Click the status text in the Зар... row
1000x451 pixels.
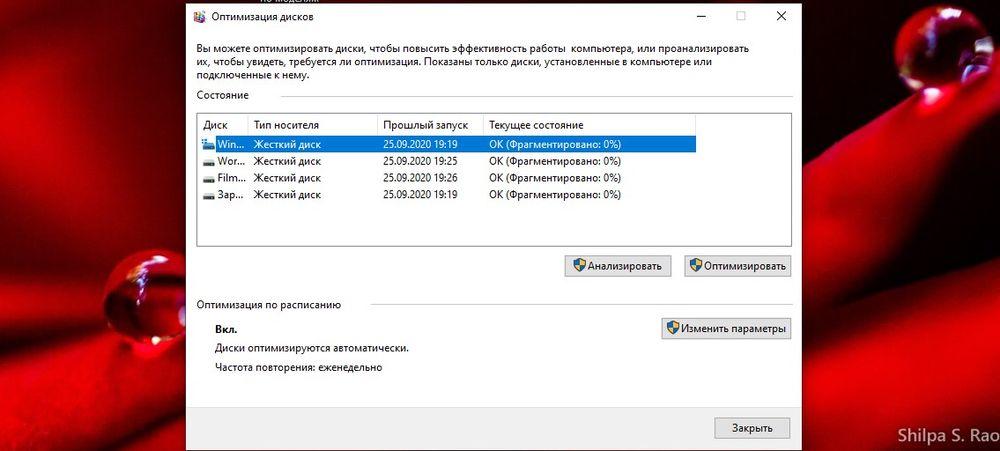pos(555,195)
